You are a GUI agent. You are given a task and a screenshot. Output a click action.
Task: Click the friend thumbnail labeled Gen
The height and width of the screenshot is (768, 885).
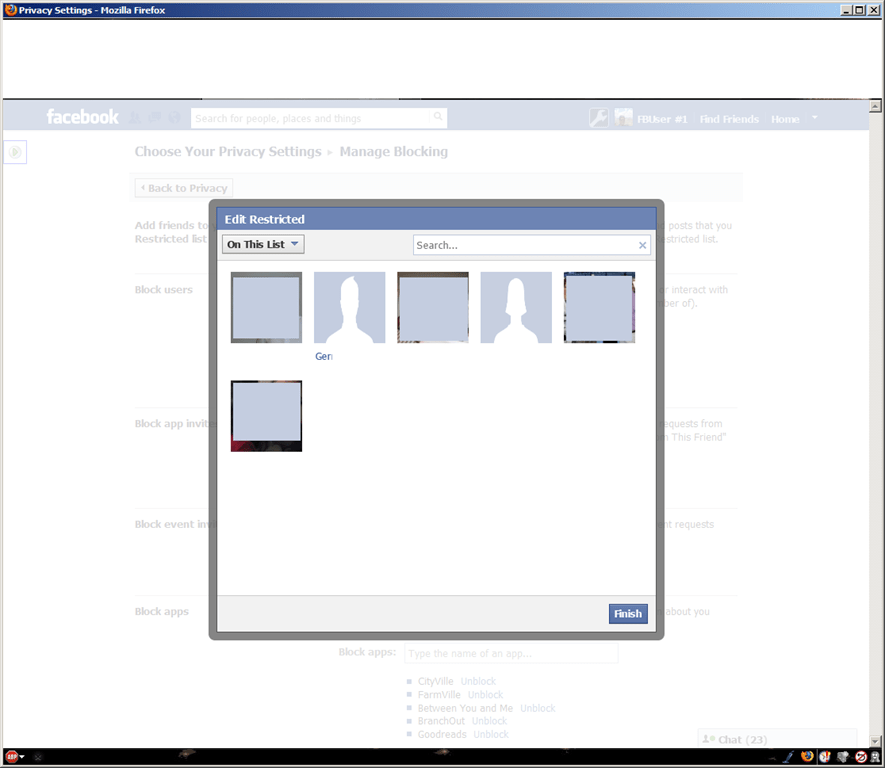(x=349, y=308)
